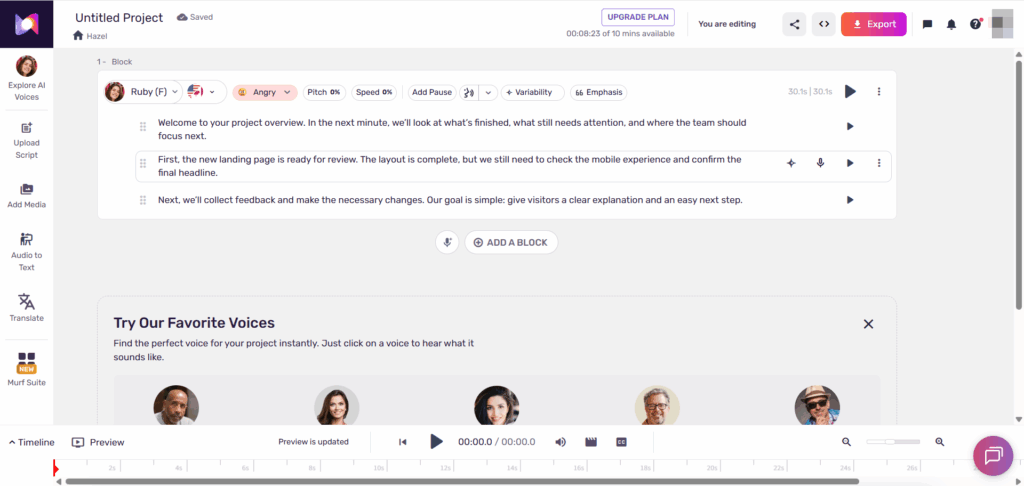
Task: Open Audio to Text tool
Action: click(x=27, y=252)
